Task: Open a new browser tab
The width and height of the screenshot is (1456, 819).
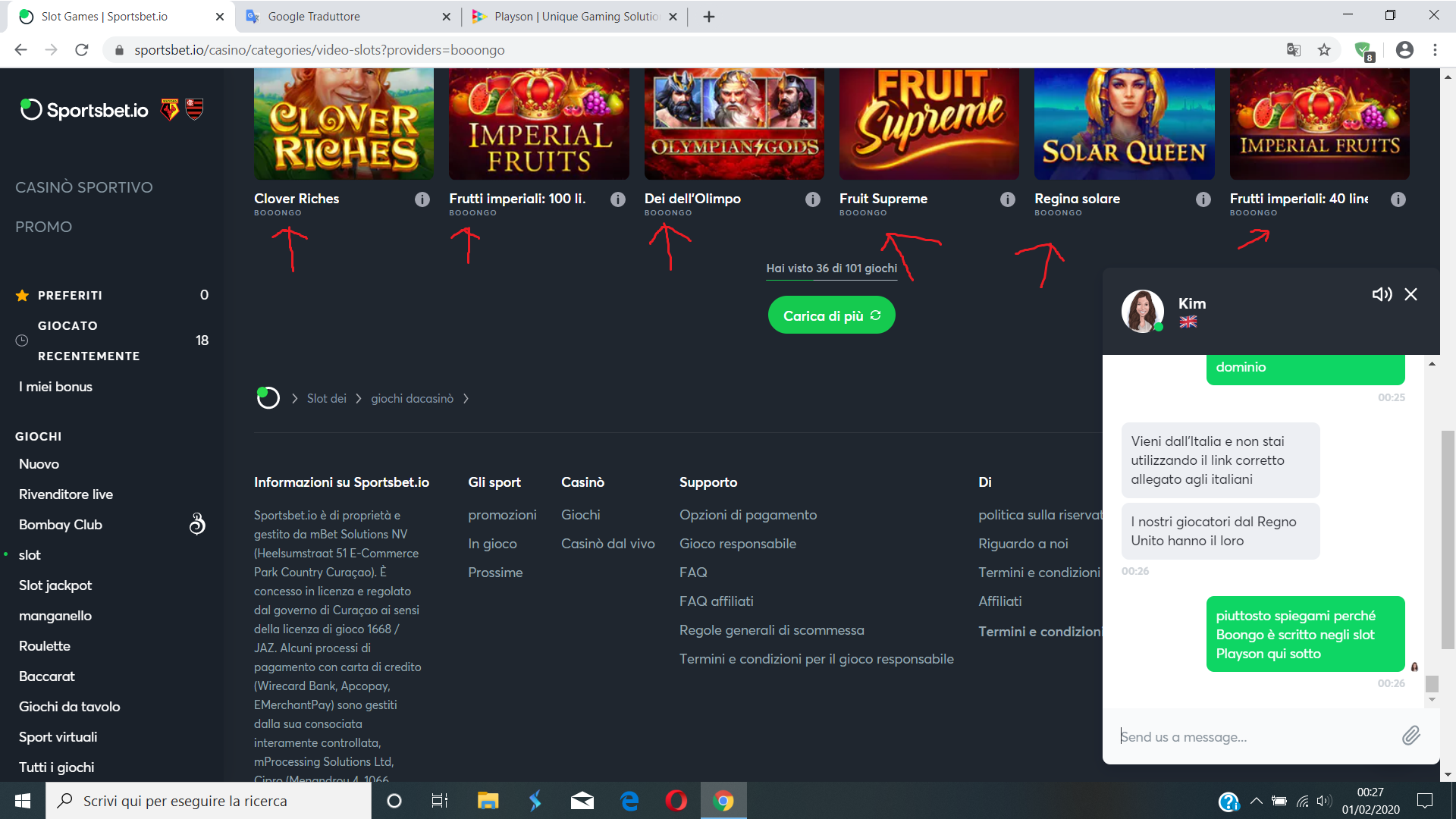Action: 709,17
